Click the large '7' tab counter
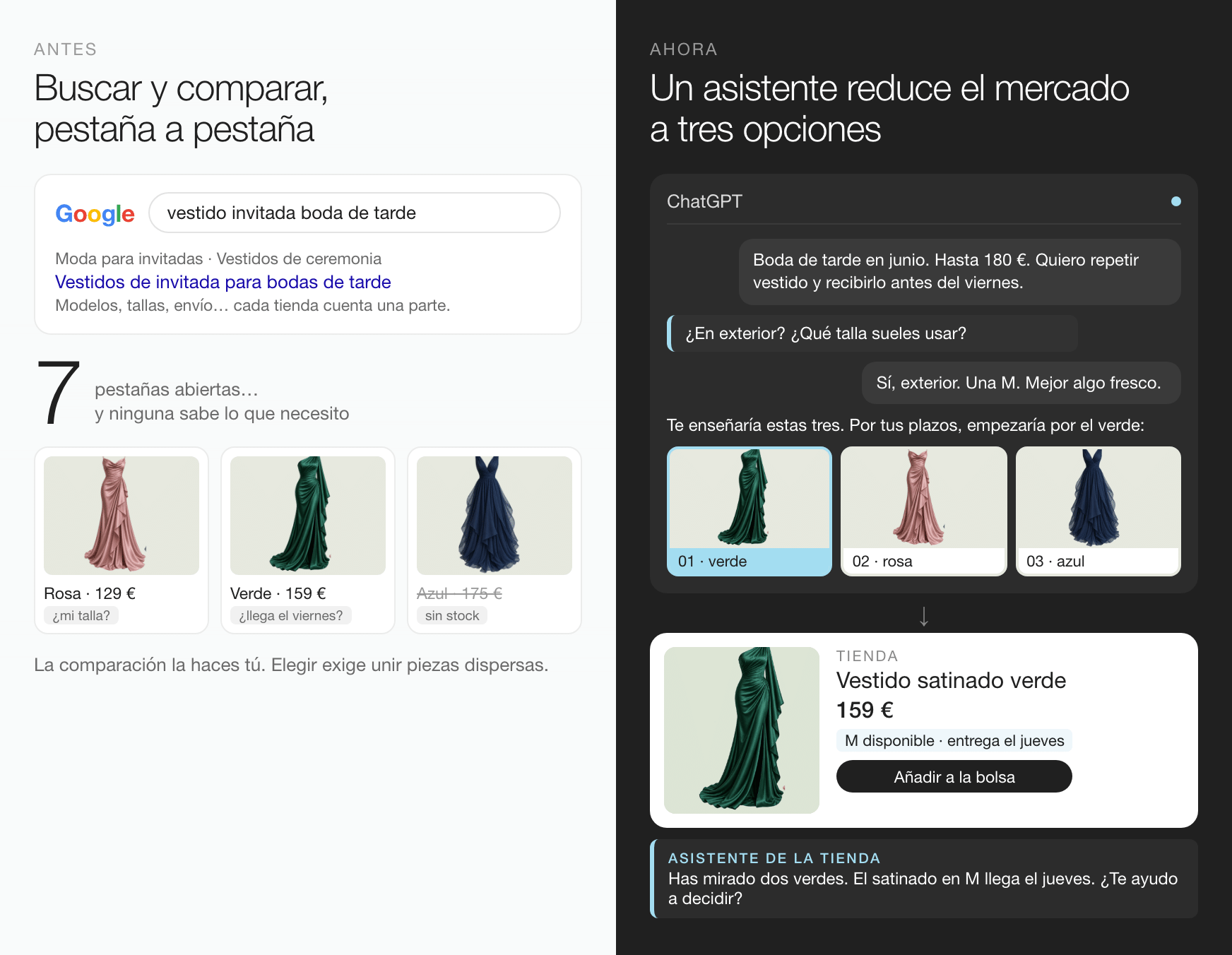The width and height of the screenshot is (1232, 955). pyautogui.click(x=59, y=393)
